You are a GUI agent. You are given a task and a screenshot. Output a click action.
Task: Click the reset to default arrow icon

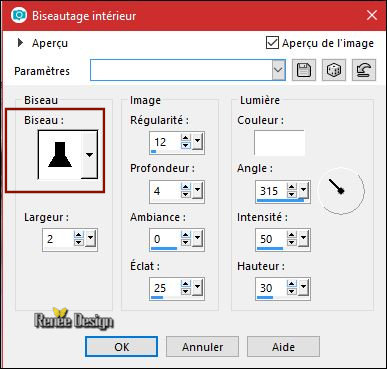364,70
